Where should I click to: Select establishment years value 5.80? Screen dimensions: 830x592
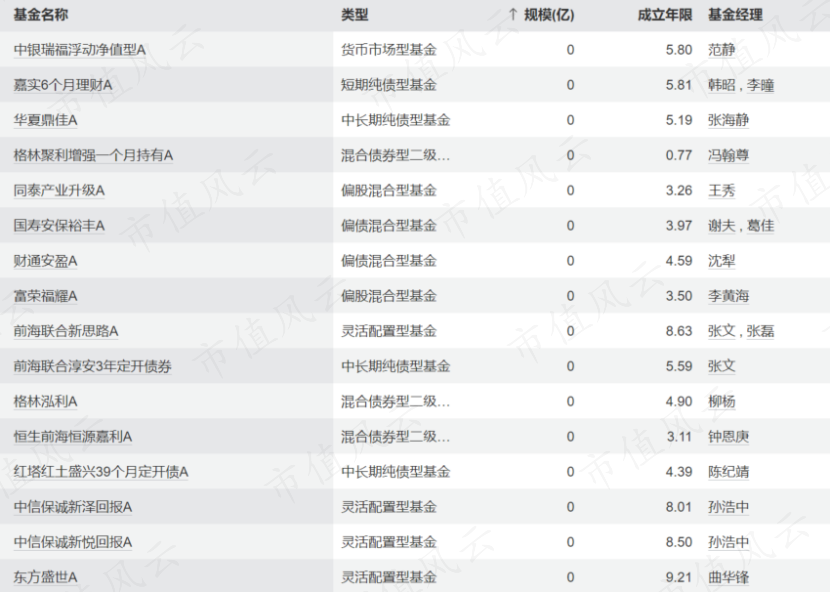click(679, 50)
